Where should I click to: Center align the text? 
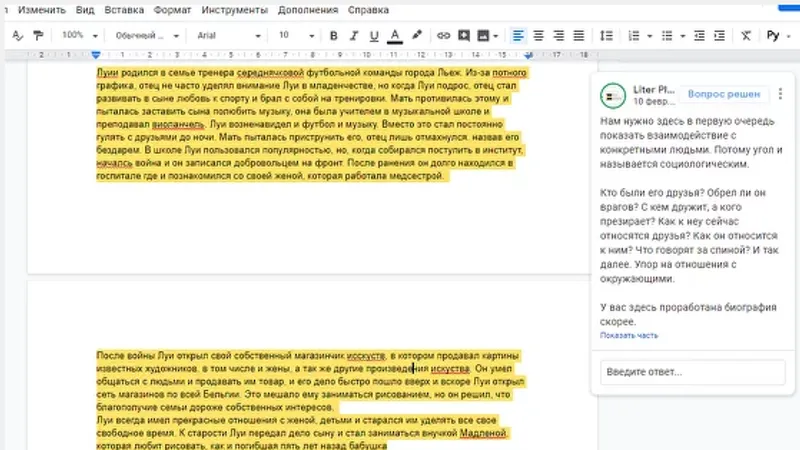click(x=538, y=36)
